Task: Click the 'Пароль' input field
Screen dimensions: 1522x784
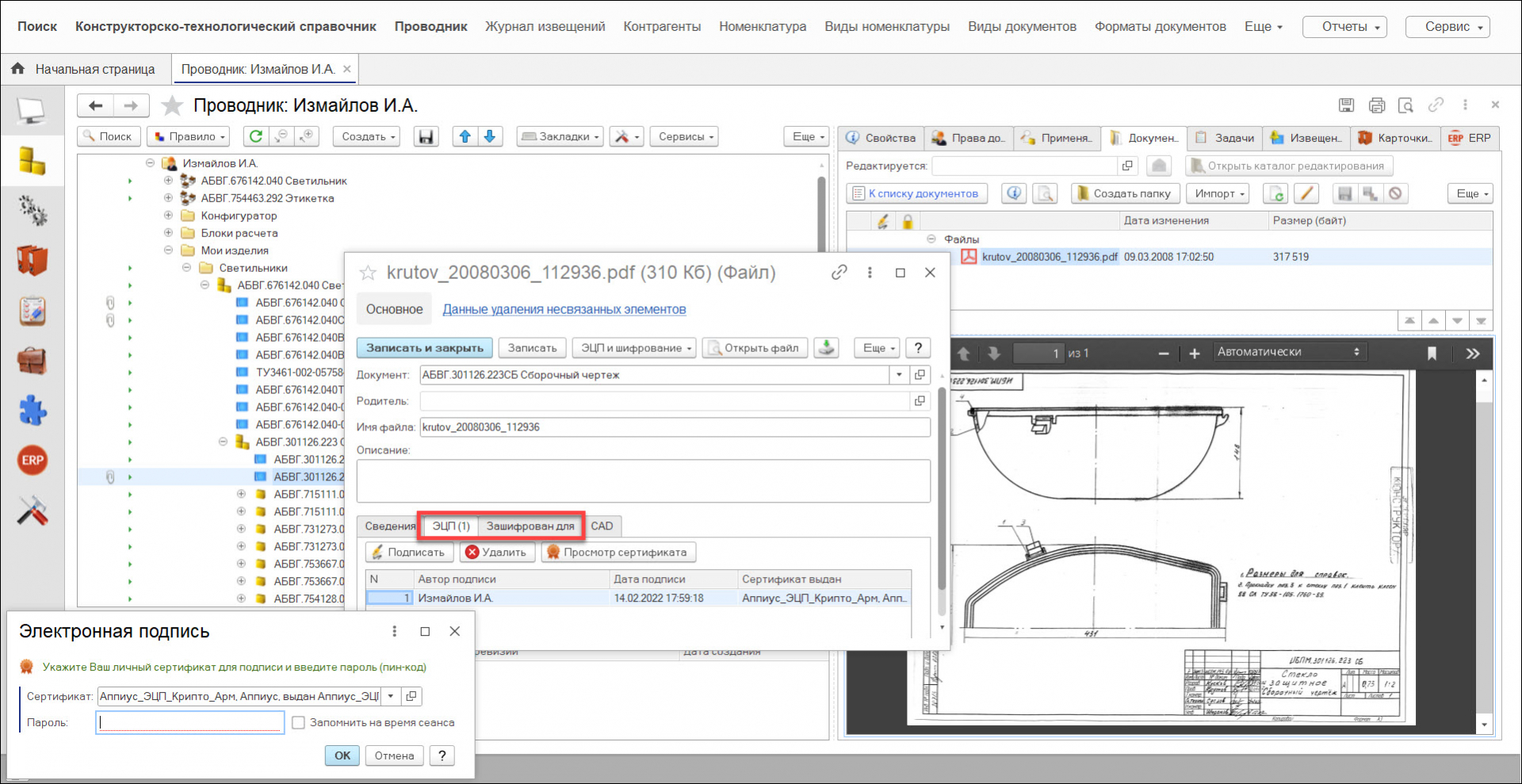Action: [x=190, y=722]
